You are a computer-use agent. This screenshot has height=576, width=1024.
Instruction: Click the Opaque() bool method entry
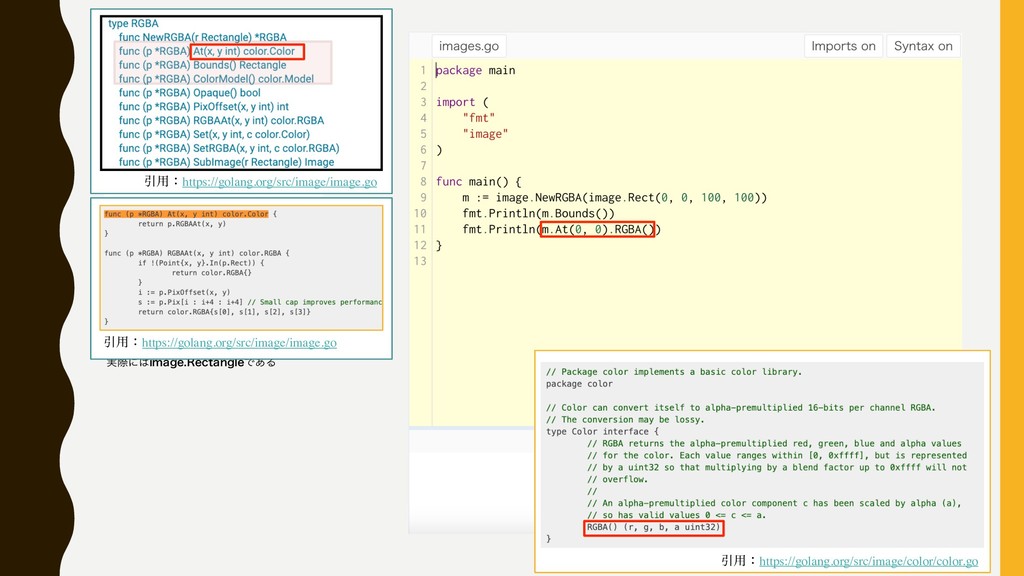coord(189,93)
